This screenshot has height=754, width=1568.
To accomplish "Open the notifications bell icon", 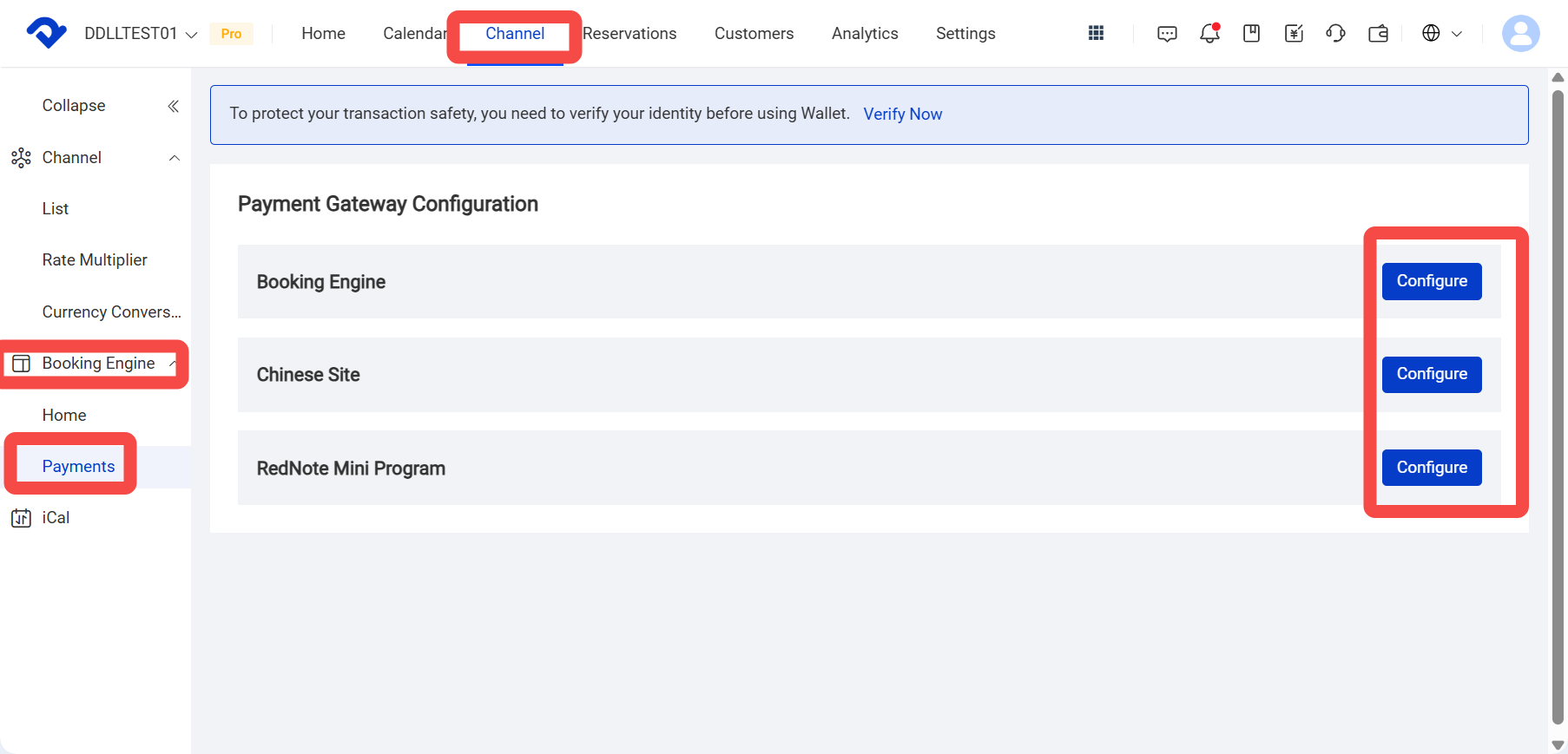I will (x=1209, y=33).
